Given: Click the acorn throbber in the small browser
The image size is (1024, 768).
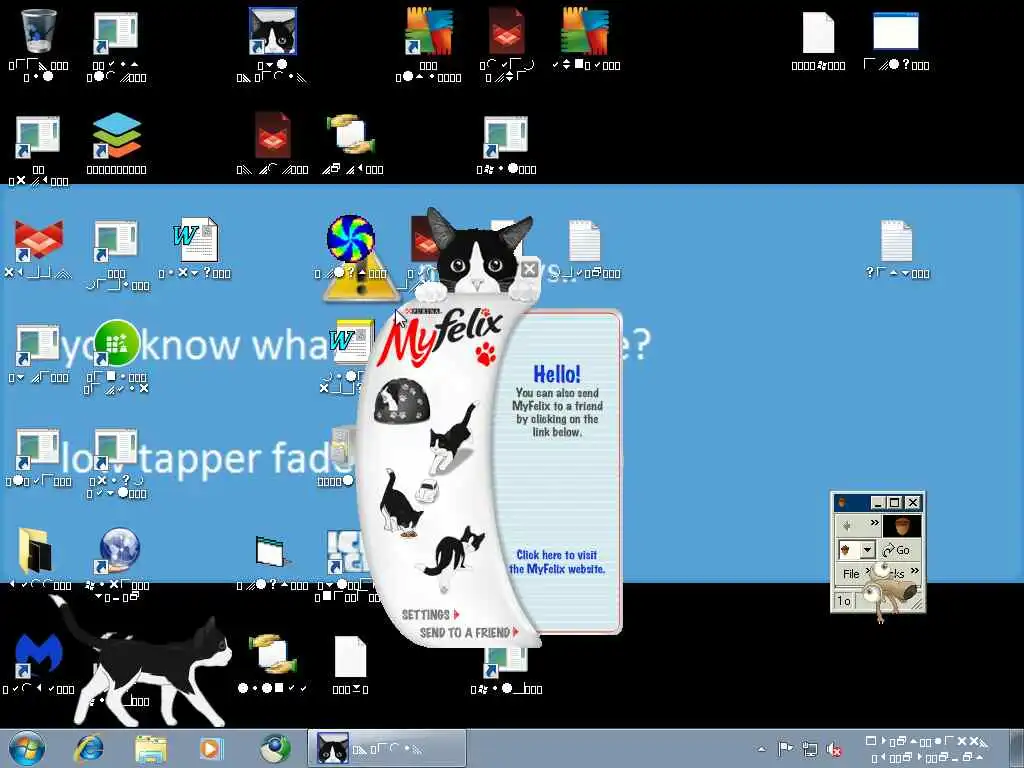Looking at the screenshot, I should pyautogui.click(x=902, y=526).
